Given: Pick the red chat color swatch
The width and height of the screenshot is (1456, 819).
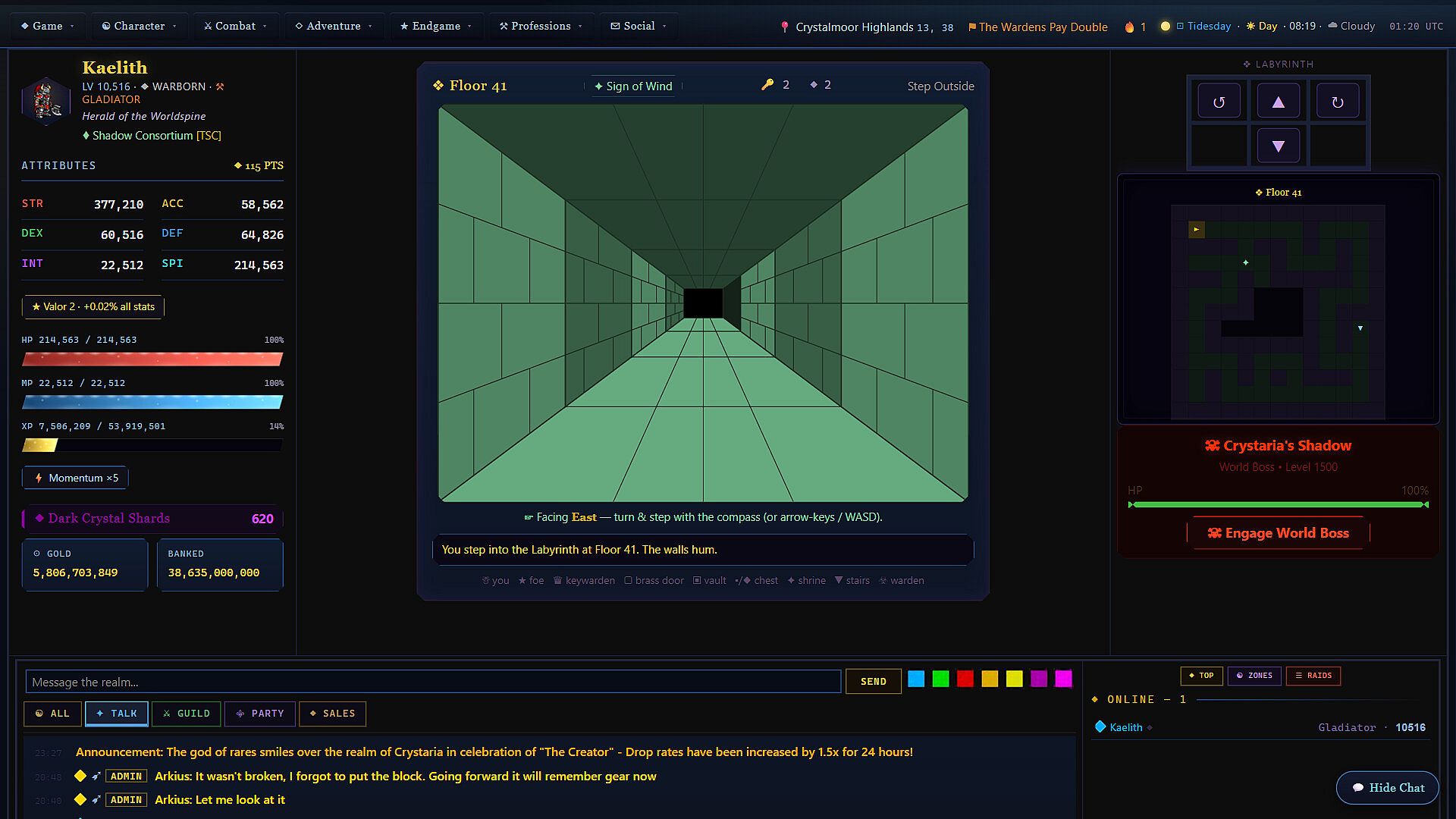Looking at the screenshot, I should pos(965,679).
